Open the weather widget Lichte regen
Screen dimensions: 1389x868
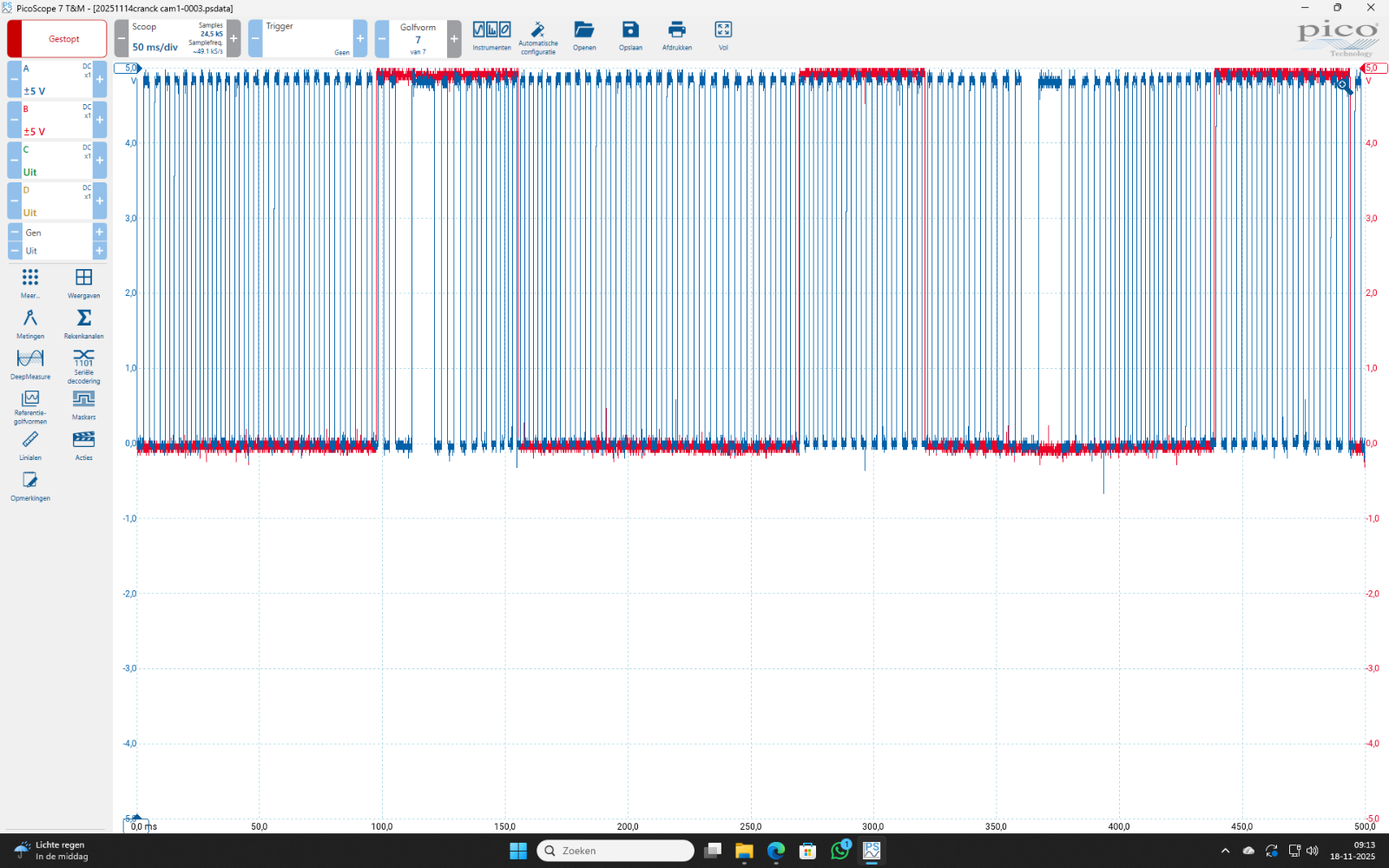[50, 851]
